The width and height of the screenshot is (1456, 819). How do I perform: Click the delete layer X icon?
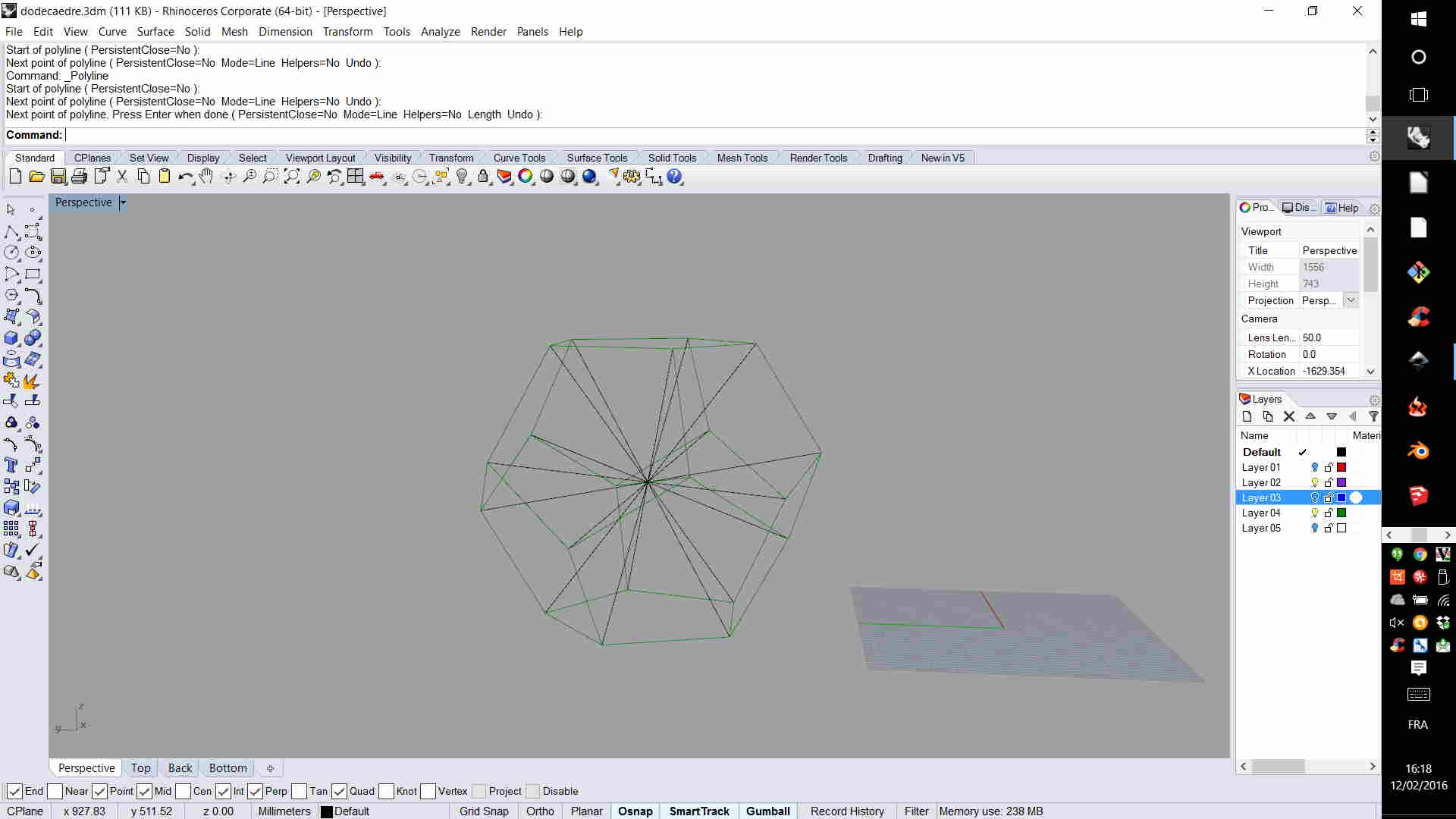click(x=1288, y=416)
